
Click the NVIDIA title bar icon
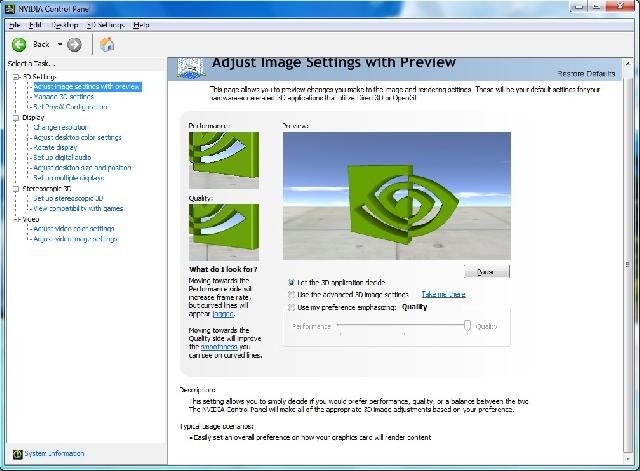(9, 8)
